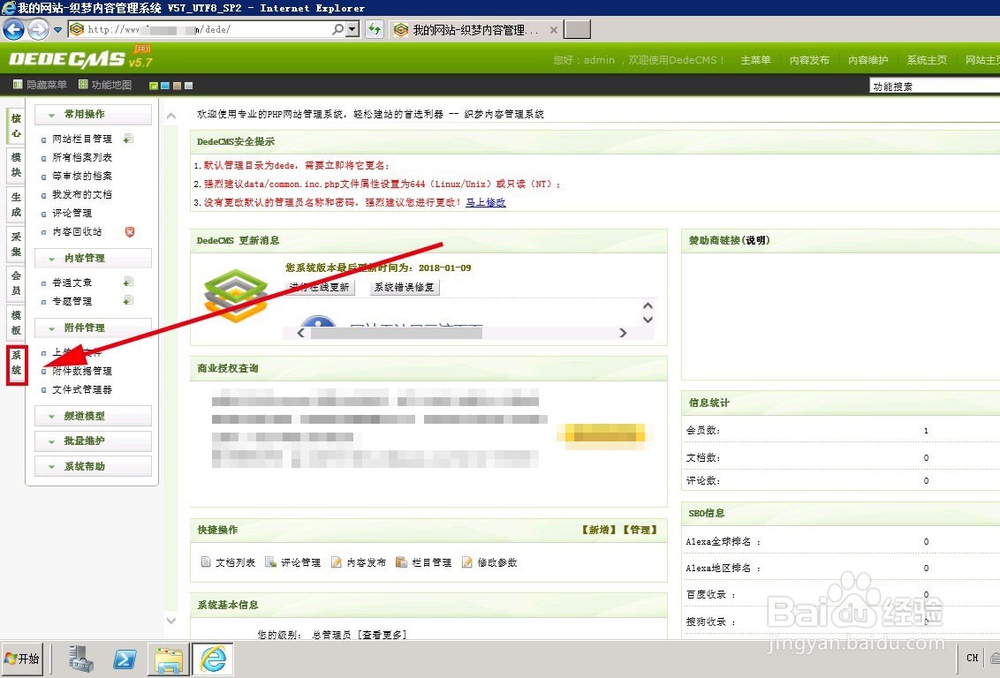Click update frame scroll-right arrow

click(x=623, y=333)
